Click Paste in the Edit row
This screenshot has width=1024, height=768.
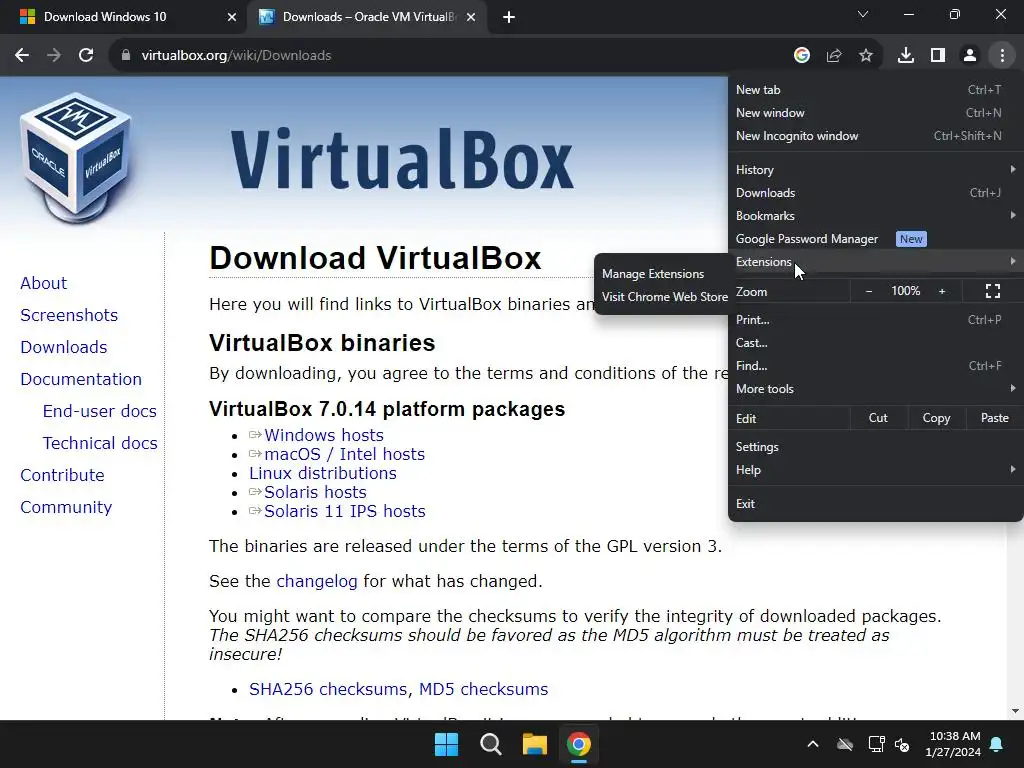click(x=994, y=418)
